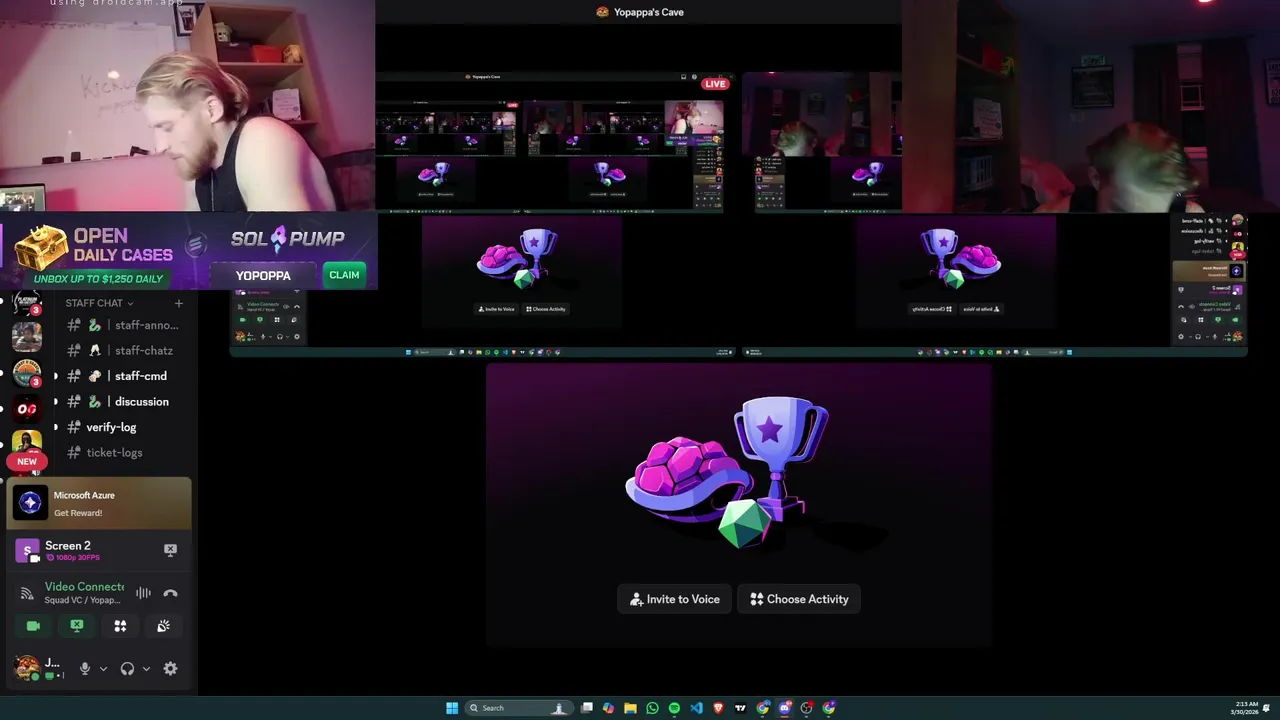
Task: Open TradingView from the taskbar
Action: pyautogui.click(x=740, y=708)
